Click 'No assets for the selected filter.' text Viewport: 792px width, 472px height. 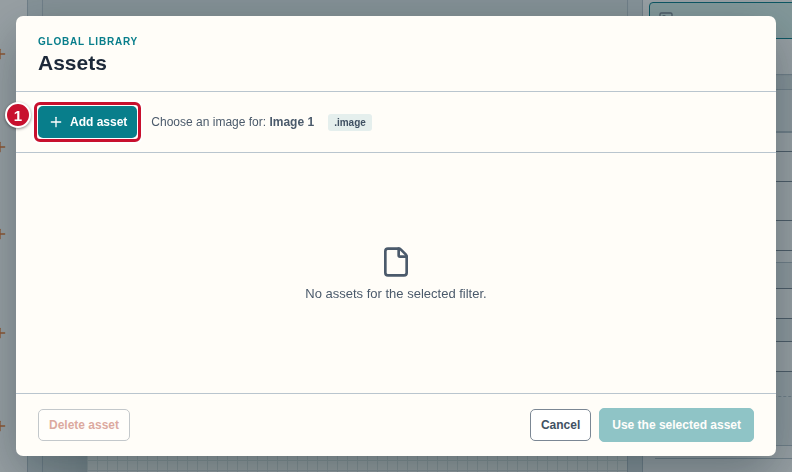[x=395, y=294]
